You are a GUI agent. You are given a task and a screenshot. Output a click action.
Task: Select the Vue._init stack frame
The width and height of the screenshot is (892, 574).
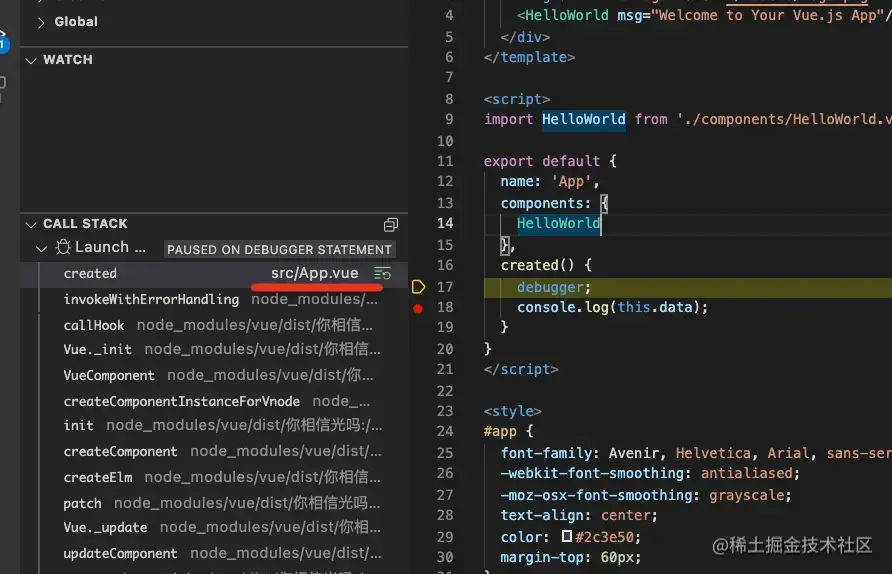[214, 349]
